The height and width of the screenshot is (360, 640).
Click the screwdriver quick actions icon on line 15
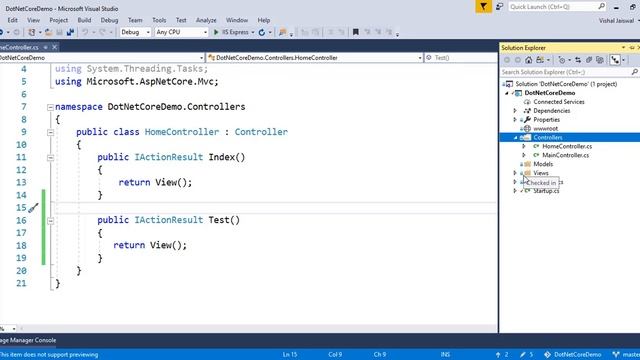click(33, 208)
